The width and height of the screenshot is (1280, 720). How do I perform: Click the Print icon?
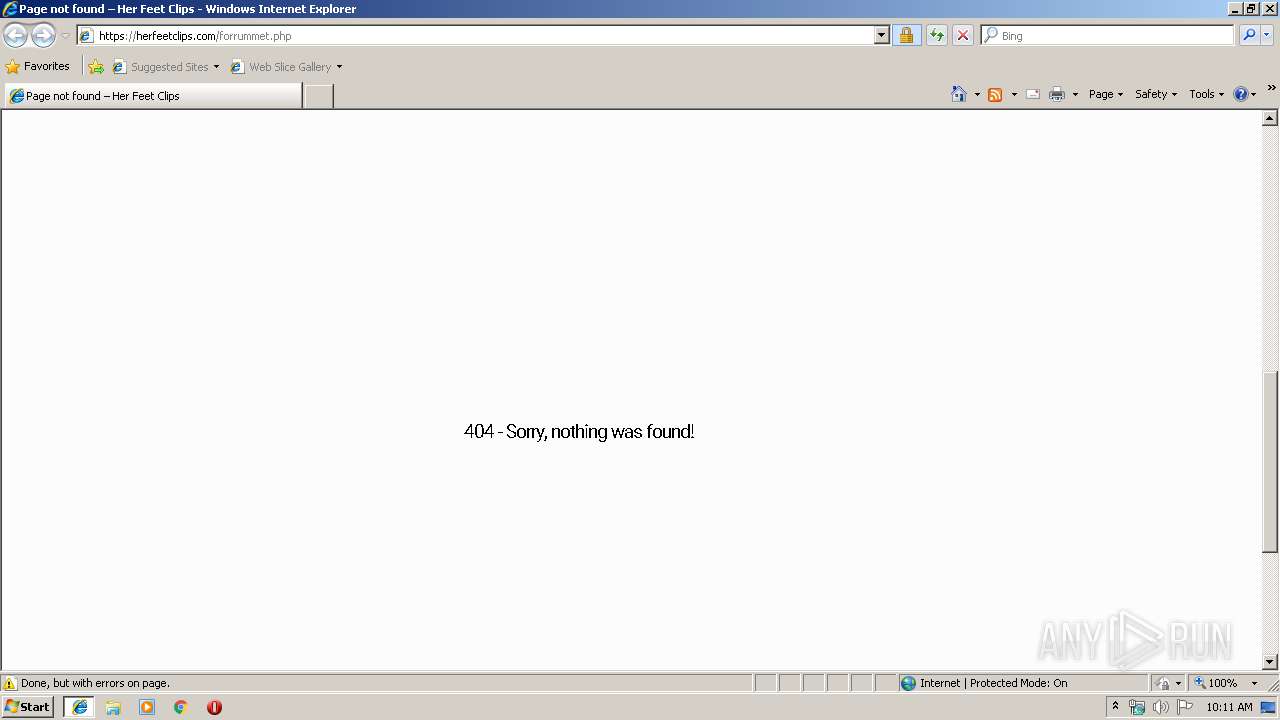tap(1057, 94)
